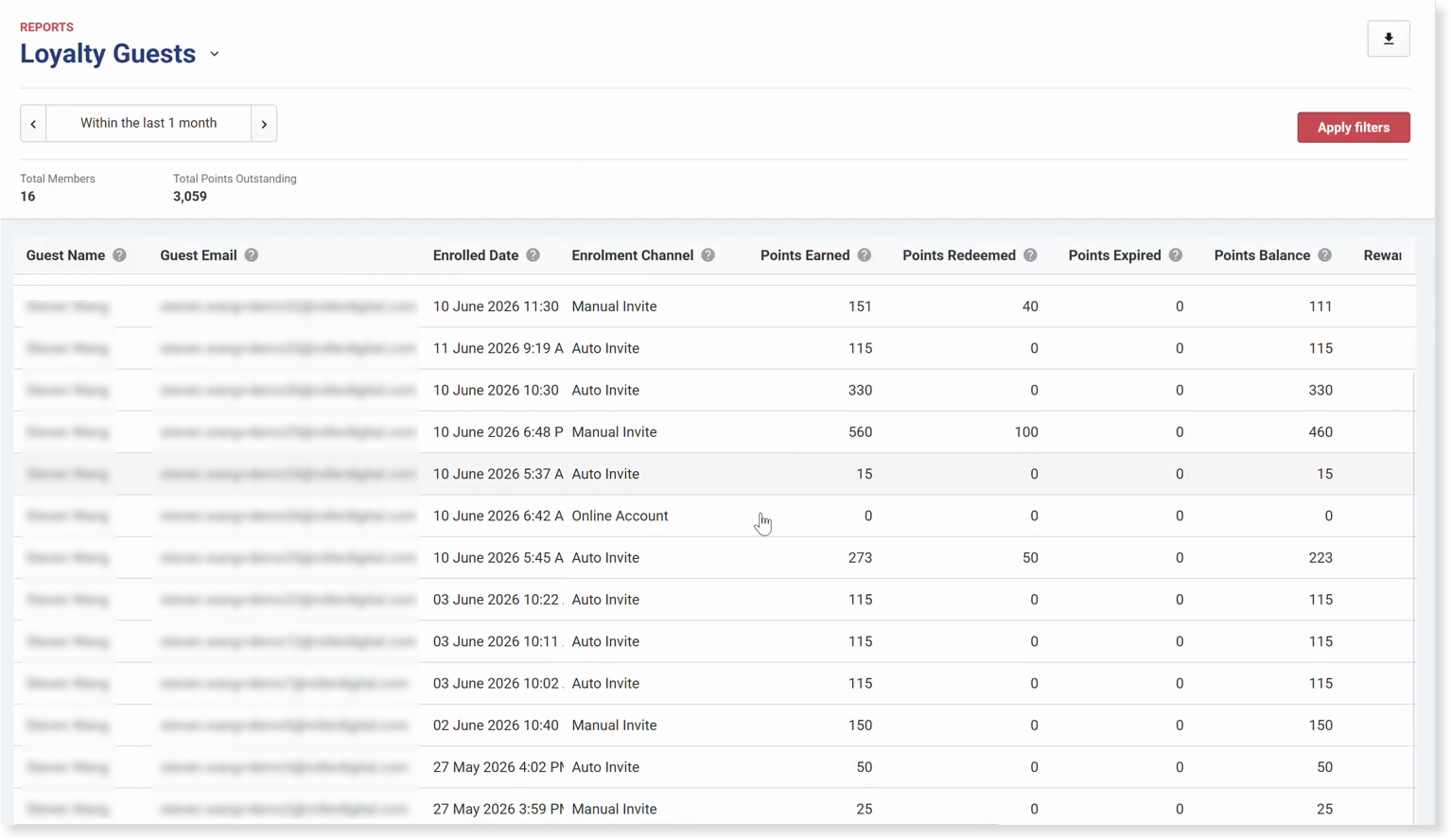Open help tooltip for Points Balance column

[x=1324, y=255]
